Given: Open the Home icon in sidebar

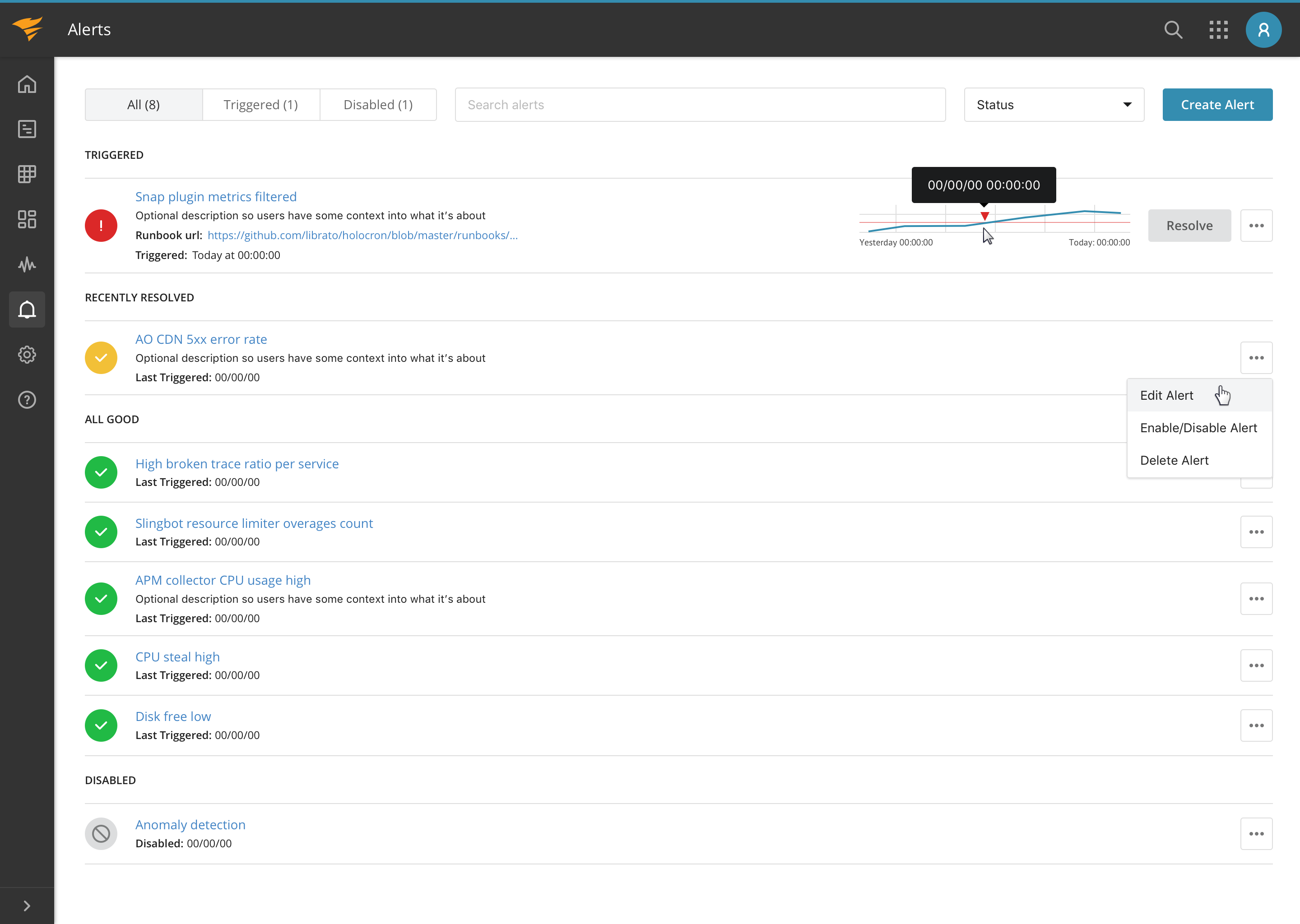Looking at the screenshot, I should pyautogui.click(x=27, y=84).
